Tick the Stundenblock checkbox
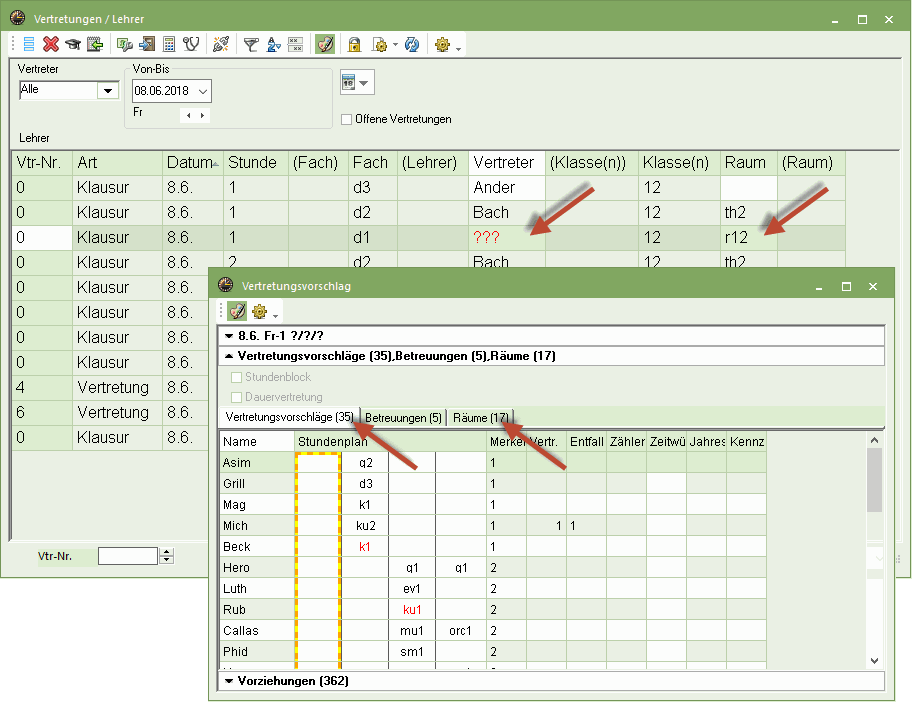The width and height of the screenshot is (912, 702). pos(236,377)
